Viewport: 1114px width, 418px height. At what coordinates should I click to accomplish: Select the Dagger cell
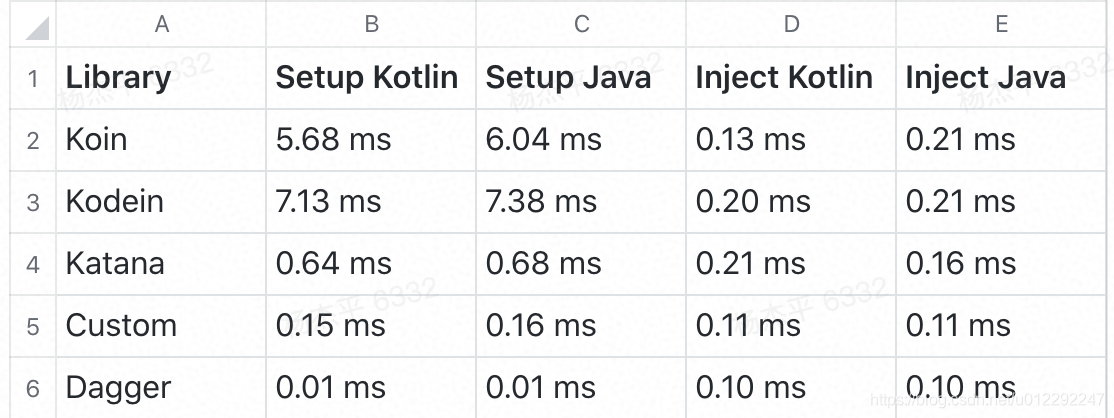click(161, 388)
